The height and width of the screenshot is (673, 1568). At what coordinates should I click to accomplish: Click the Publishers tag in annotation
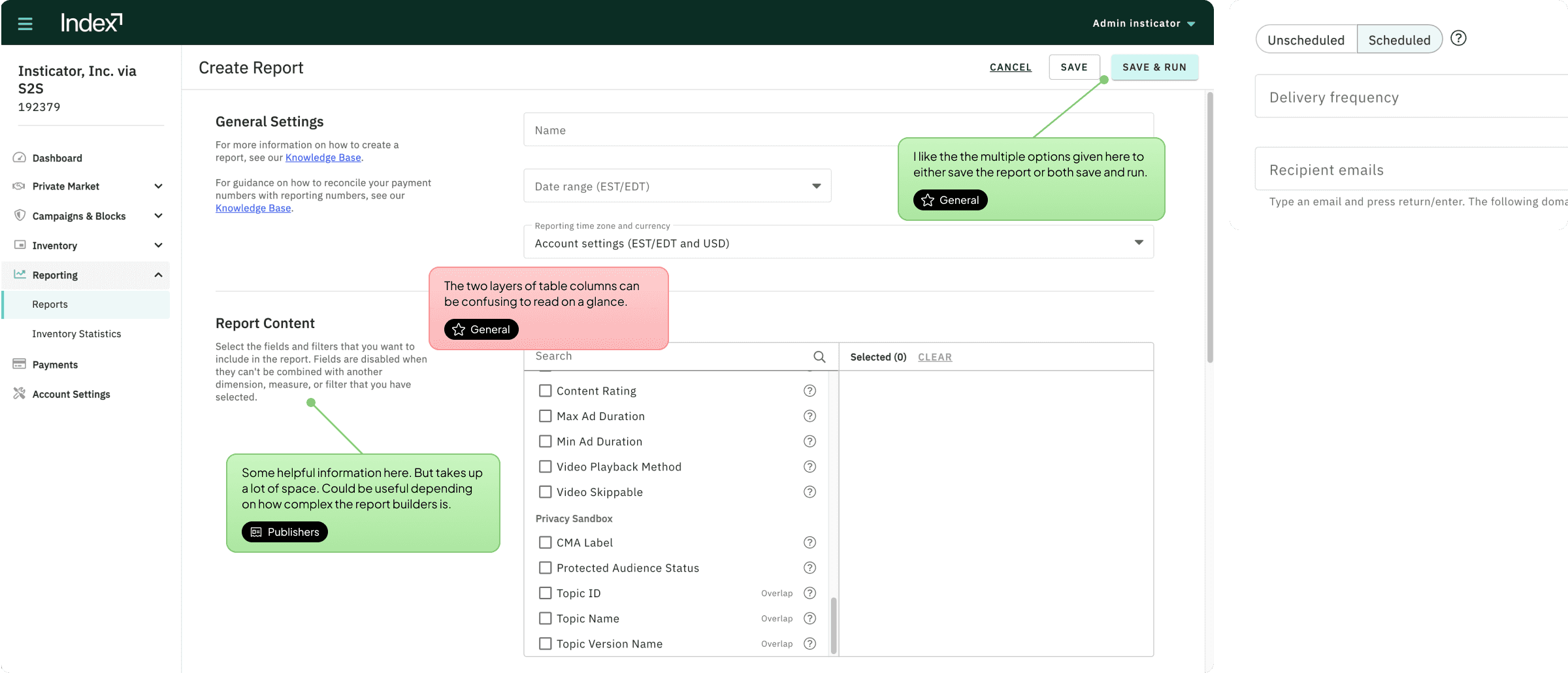point(285,532)
